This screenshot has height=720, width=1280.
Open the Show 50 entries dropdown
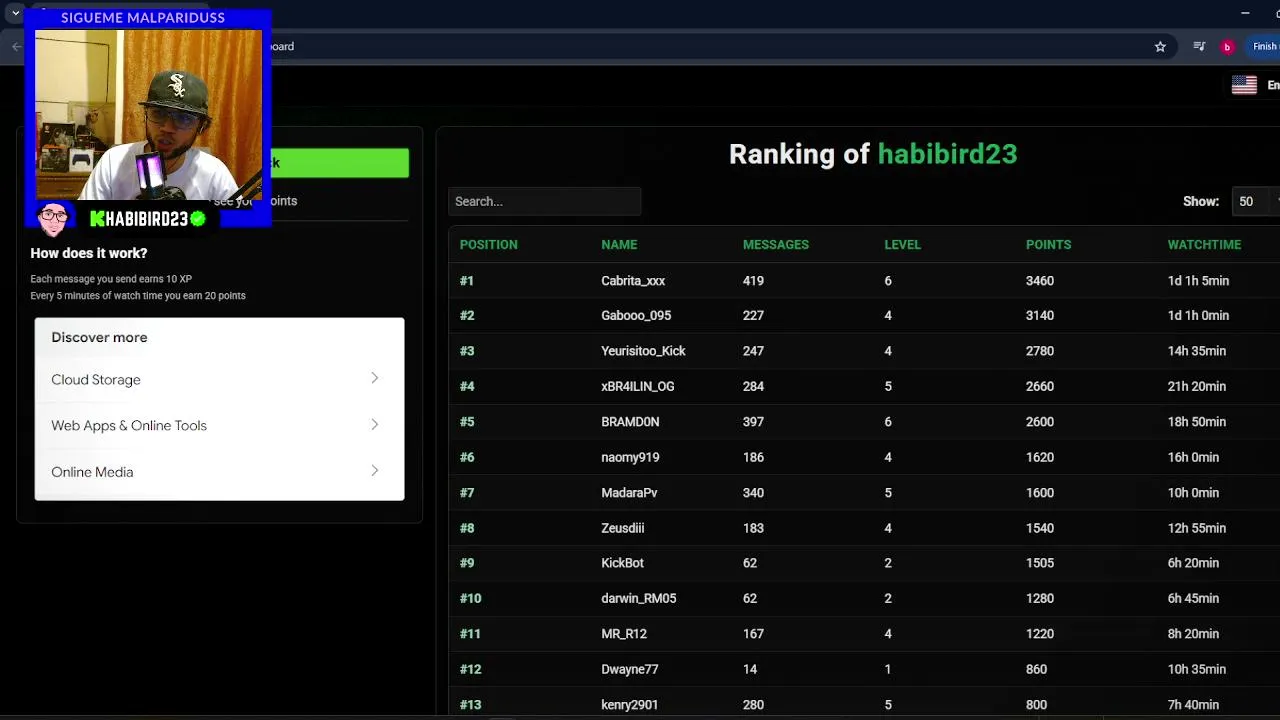(x=1256, y=201)
